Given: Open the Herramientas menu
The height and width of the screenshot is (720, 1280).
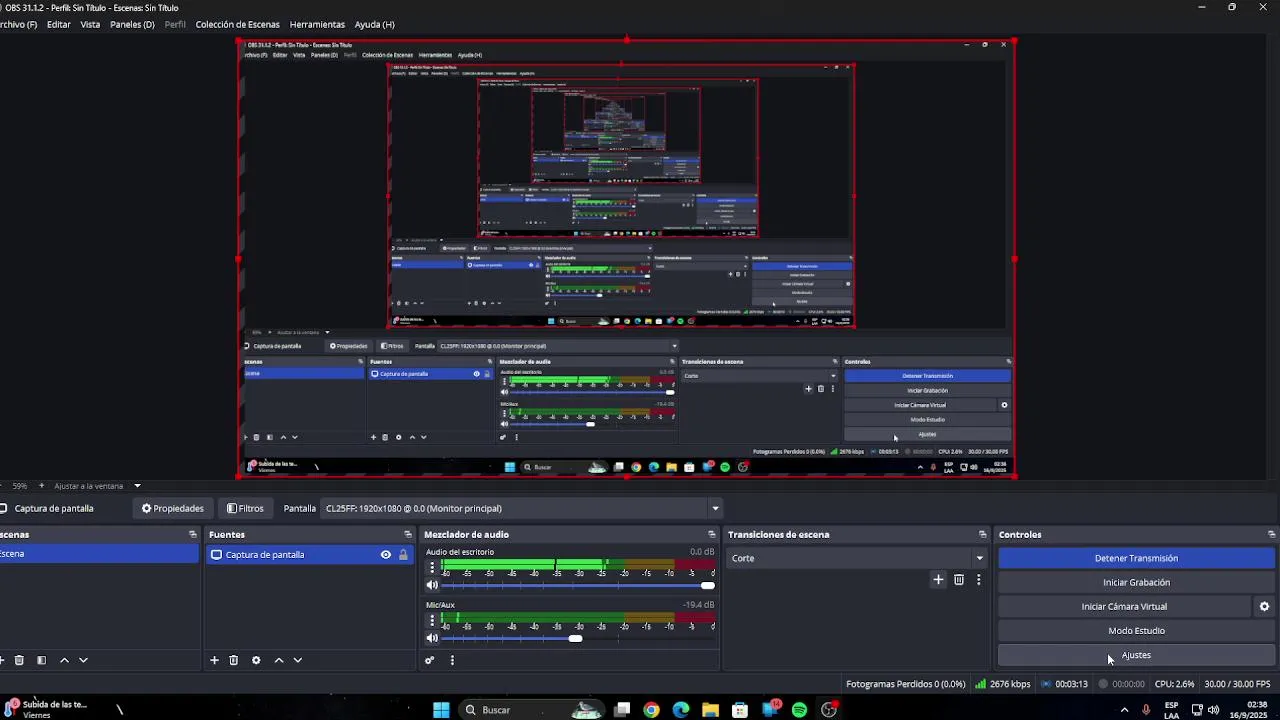Looking at the screenshot, I should tap(317, 24).
